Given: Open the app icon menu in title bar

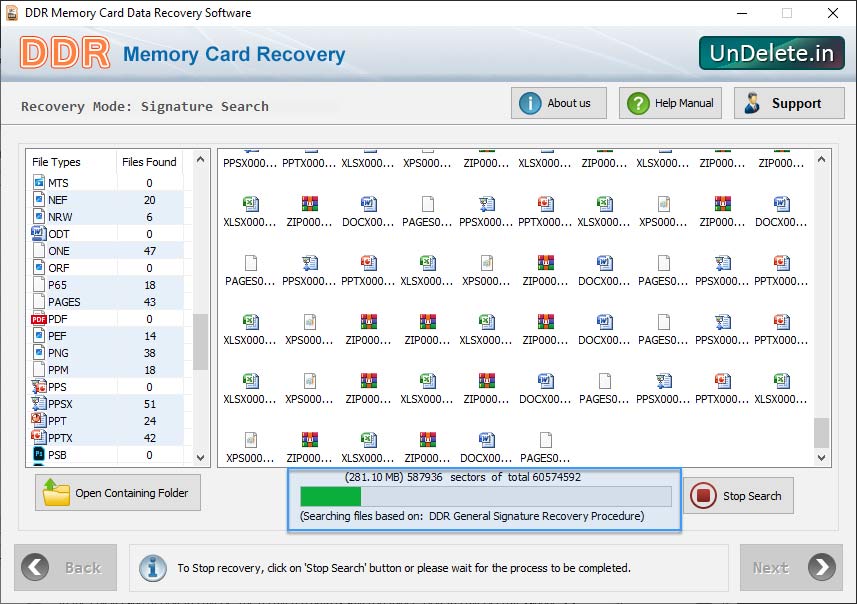Looking at the screenshot, I should click(11, 13).
